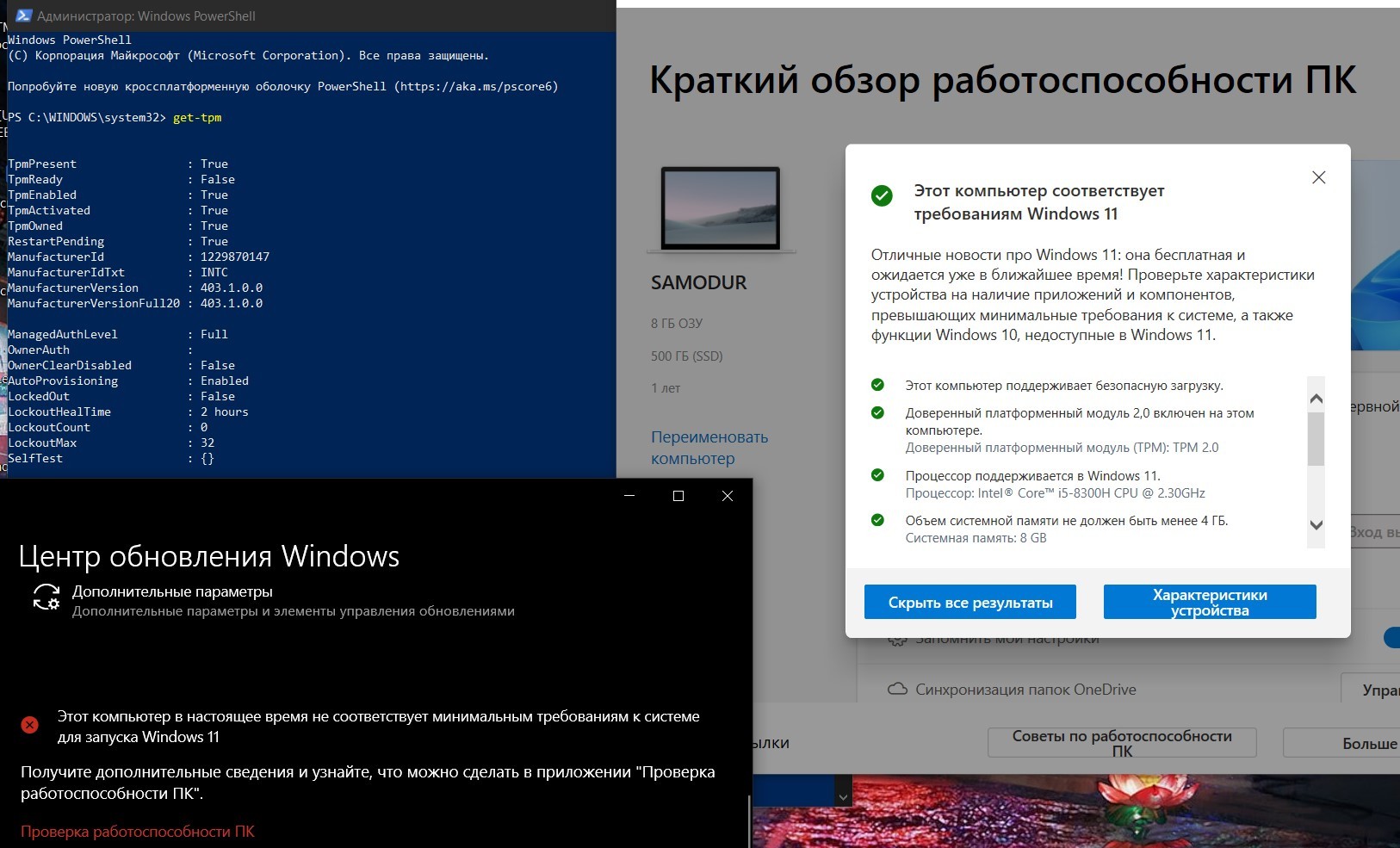1400x848 pixels.
Task: Click '8 ГБ ОЗУ' specification text
Action: click(x=677, y=324)
